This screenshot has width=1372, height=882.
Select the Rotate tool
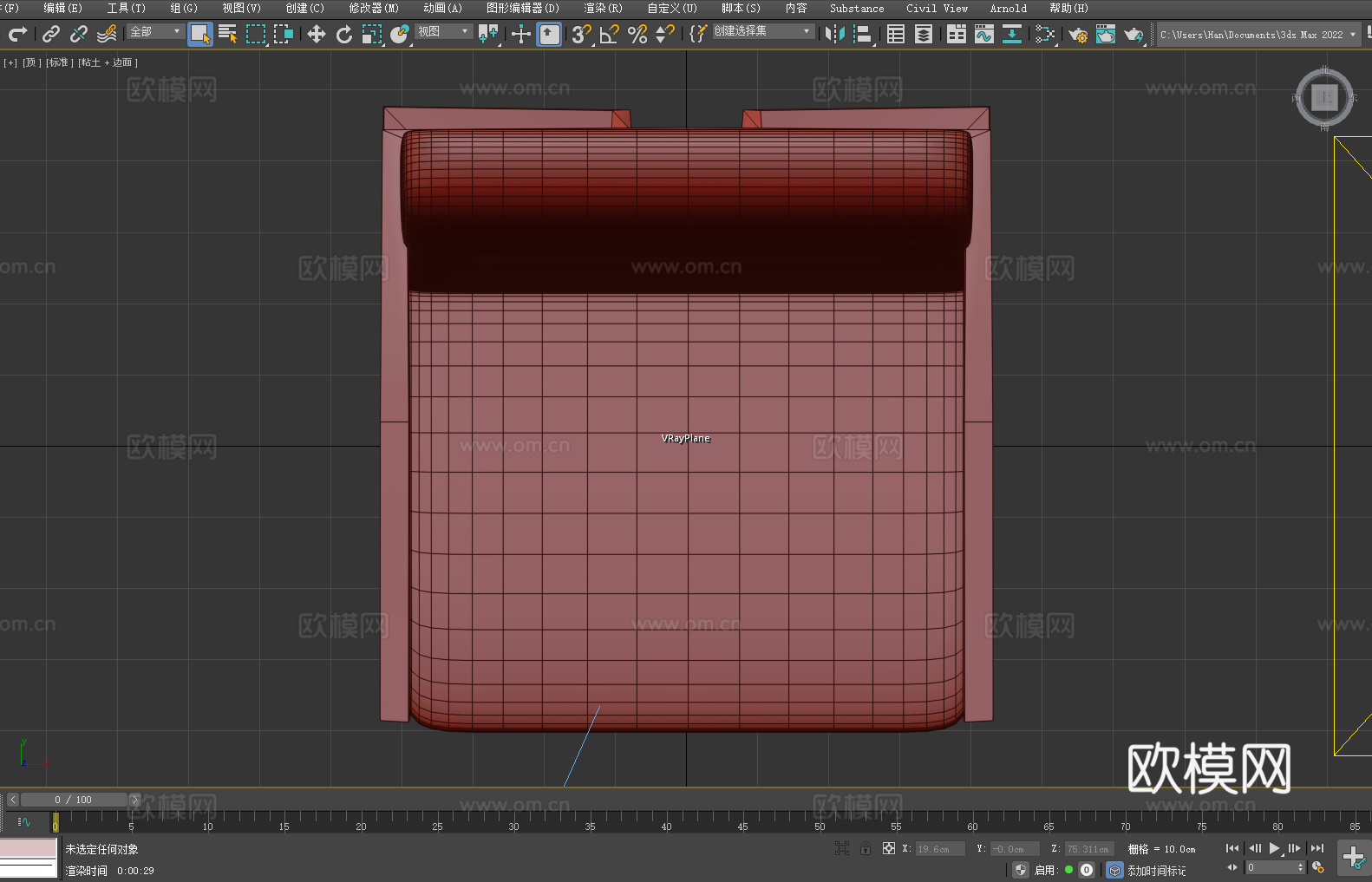(344, 34)
